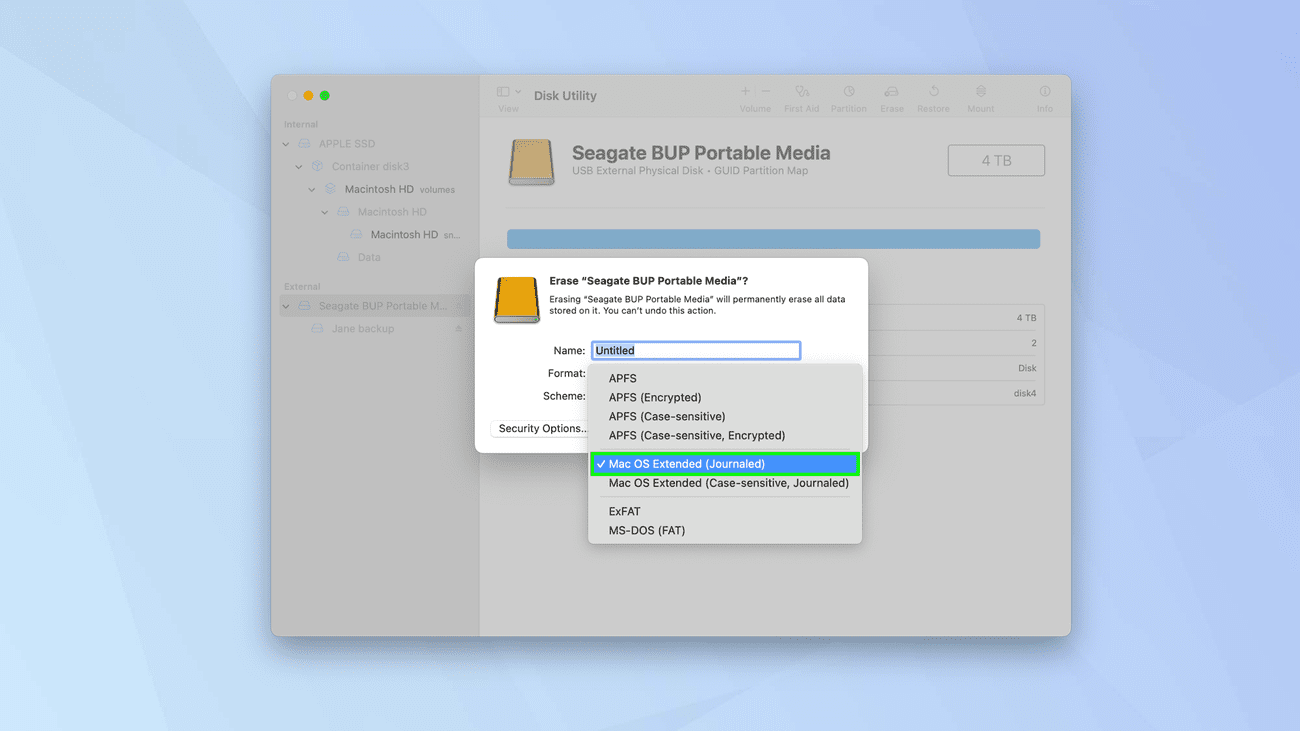The height and width of the screenshot is (731, 1300).
Task: Collapse the APPLE SSD tree chevron
Action: [x=286, y=144]
